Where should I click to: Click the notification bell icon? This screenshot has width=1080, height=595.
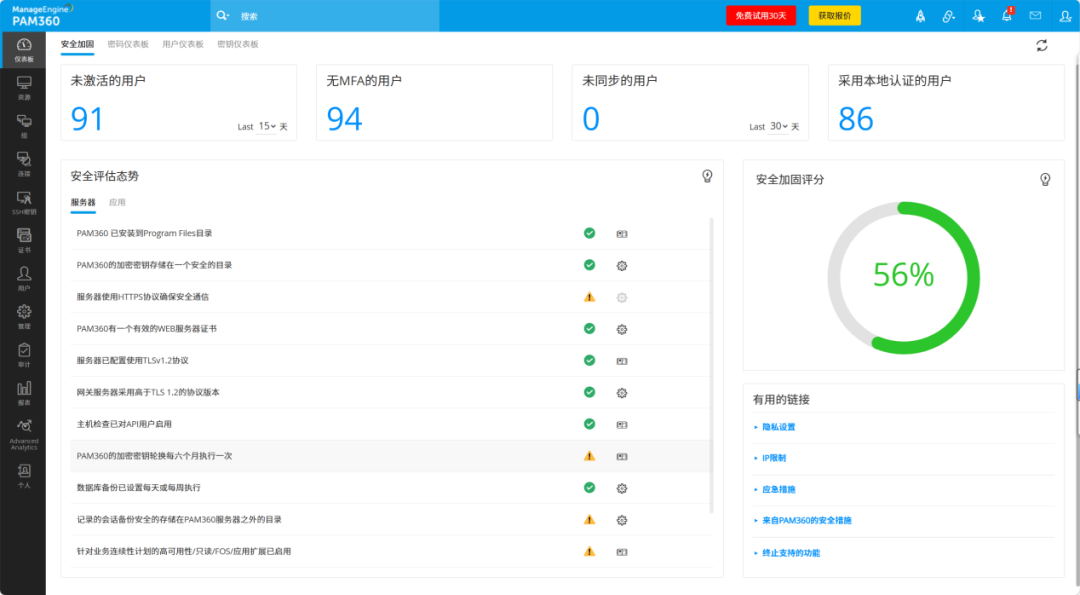click(x=1007, y=16)
